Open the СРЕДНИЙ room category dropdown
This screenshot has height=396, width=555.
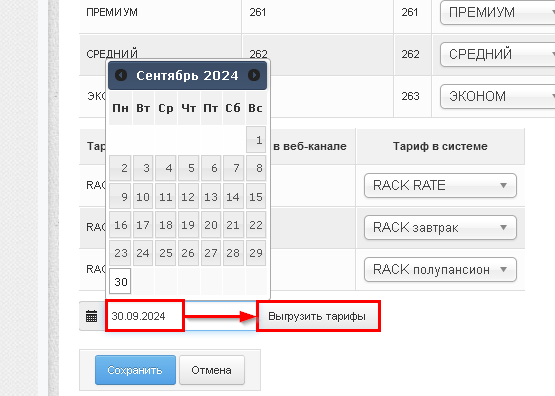tap(497, 54)
